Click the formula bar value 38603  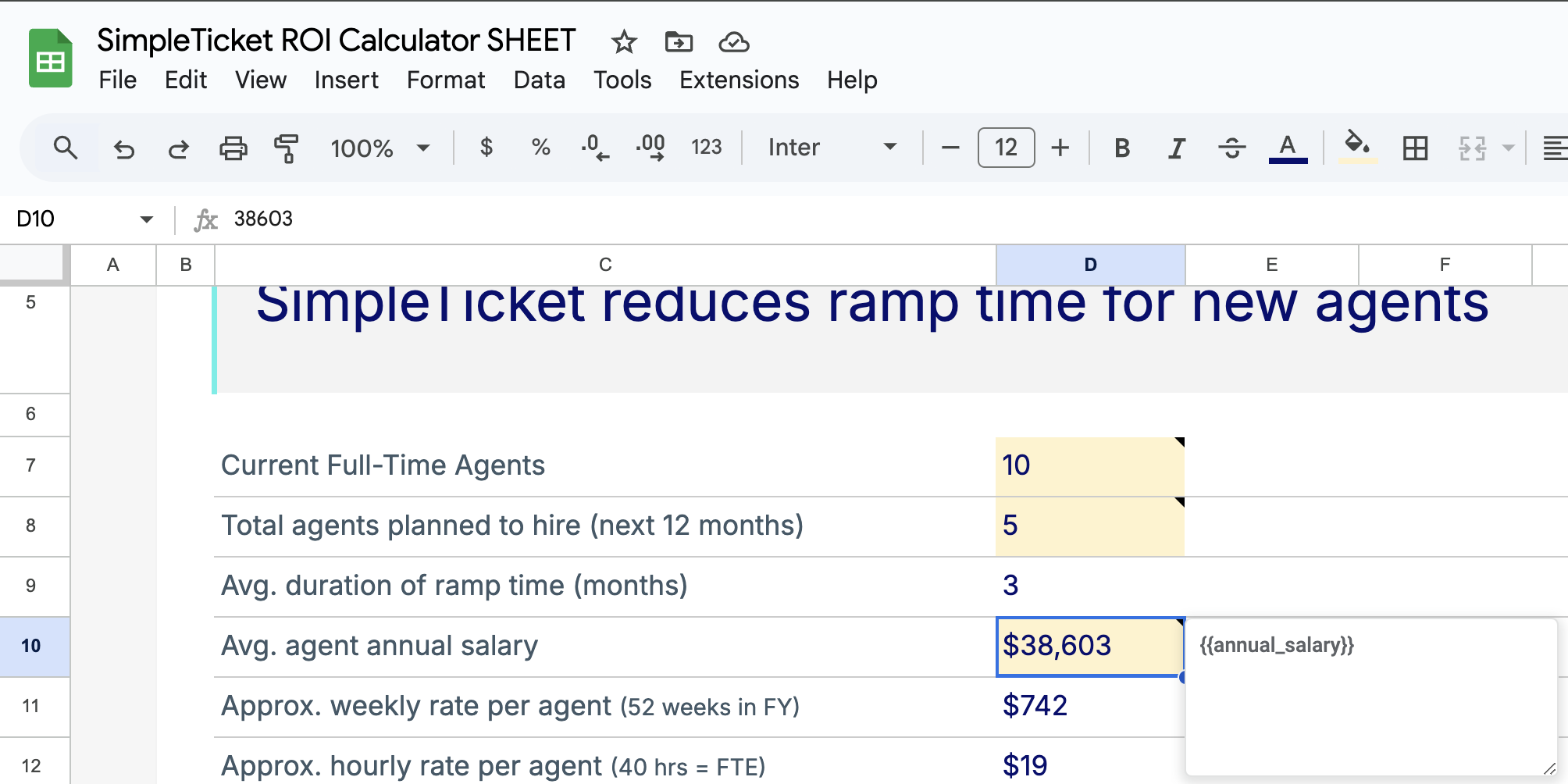pyautogui.click(x=263, y=219)
